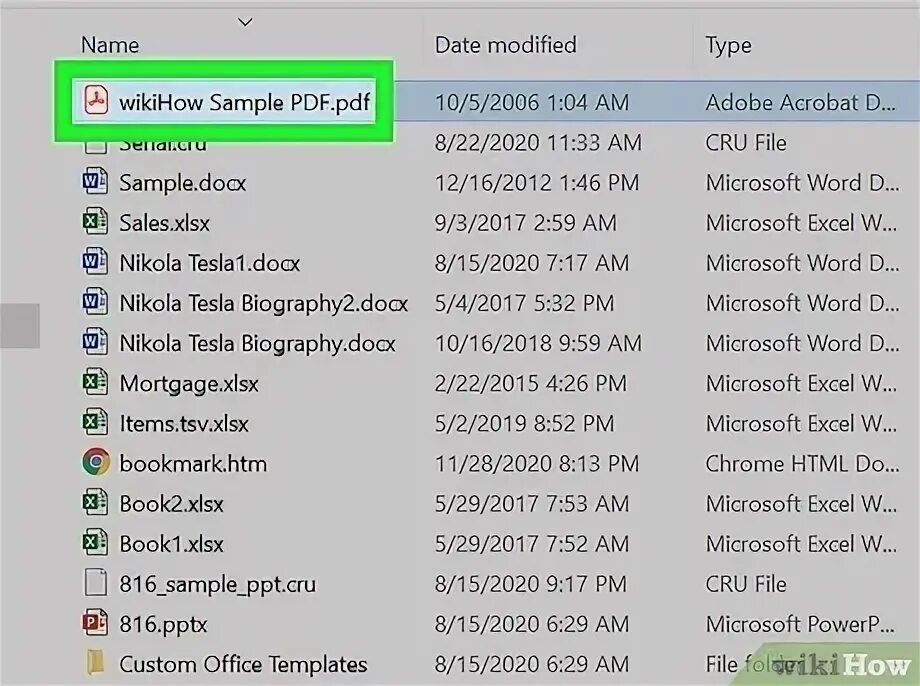The image size is (920, 686).
Task: Select the wikiHow Sample PDF.pdf file name
Action: 245,102
